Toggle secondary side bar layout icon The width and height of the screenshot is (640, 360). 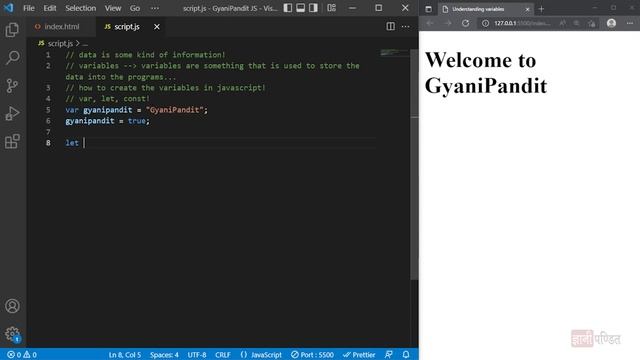click(313, 8)
